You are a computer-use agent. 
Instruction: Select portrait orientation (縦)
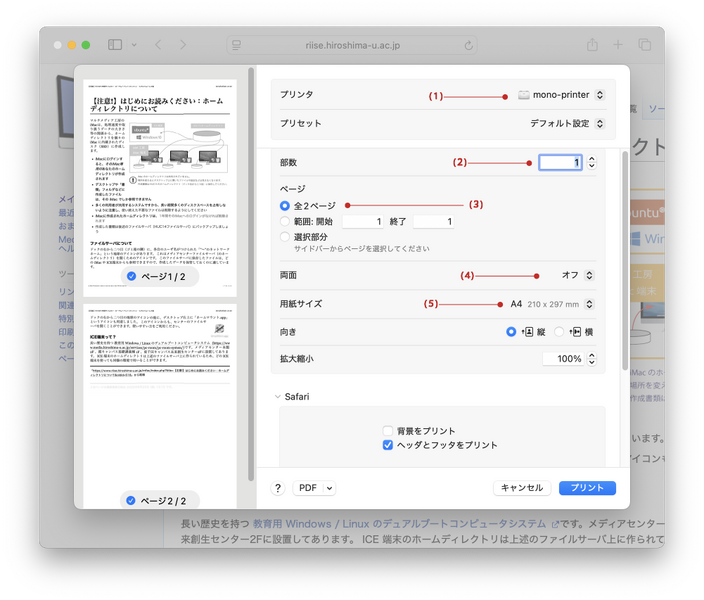[x=512, y=331]
